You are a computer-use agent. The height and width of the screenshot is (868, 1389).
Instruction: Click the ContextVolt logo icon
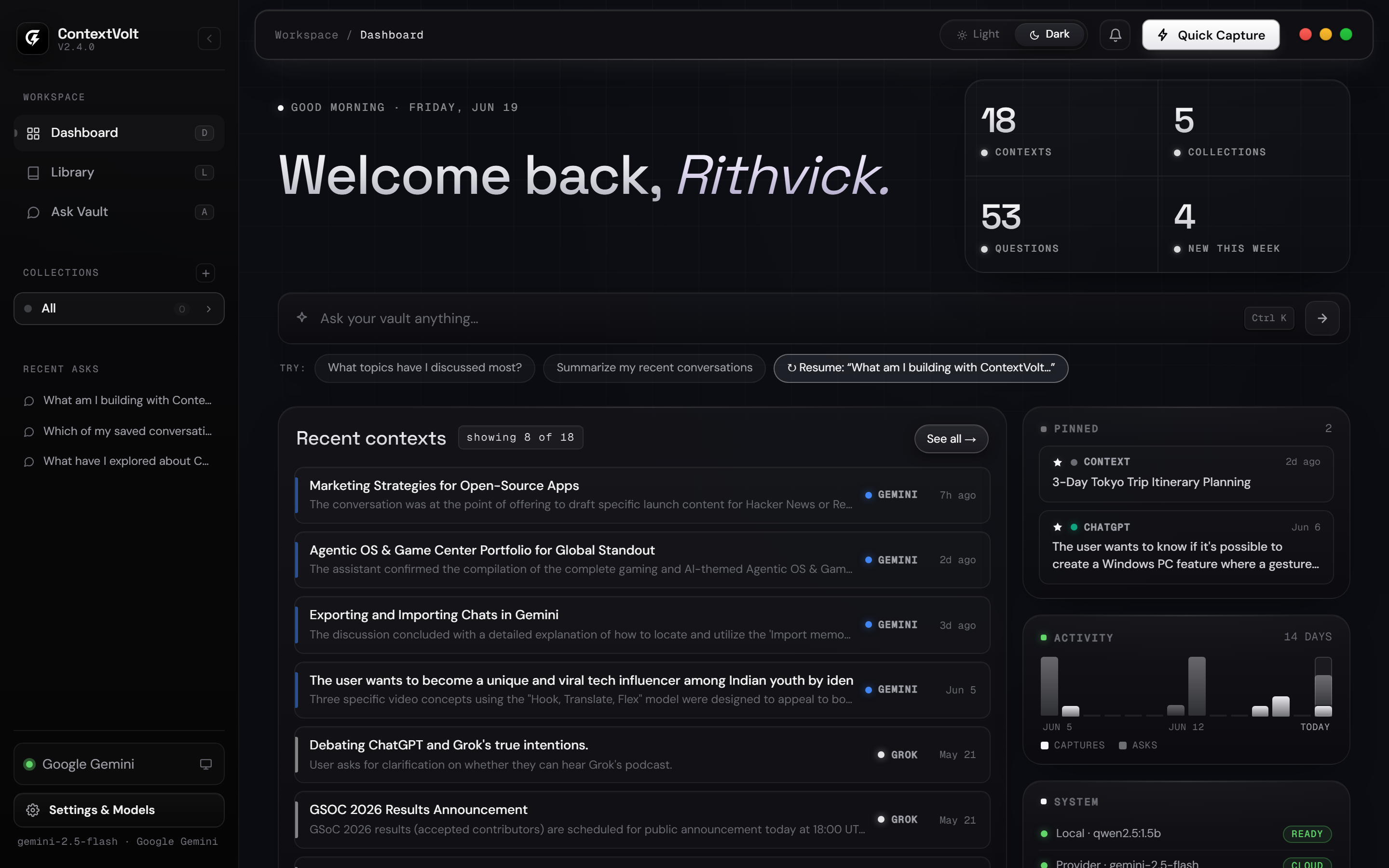tap(33, 39)
